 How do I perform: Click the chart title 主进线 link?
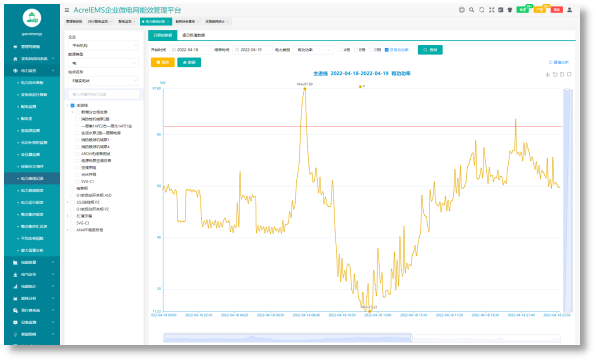[x=320, y=73]
